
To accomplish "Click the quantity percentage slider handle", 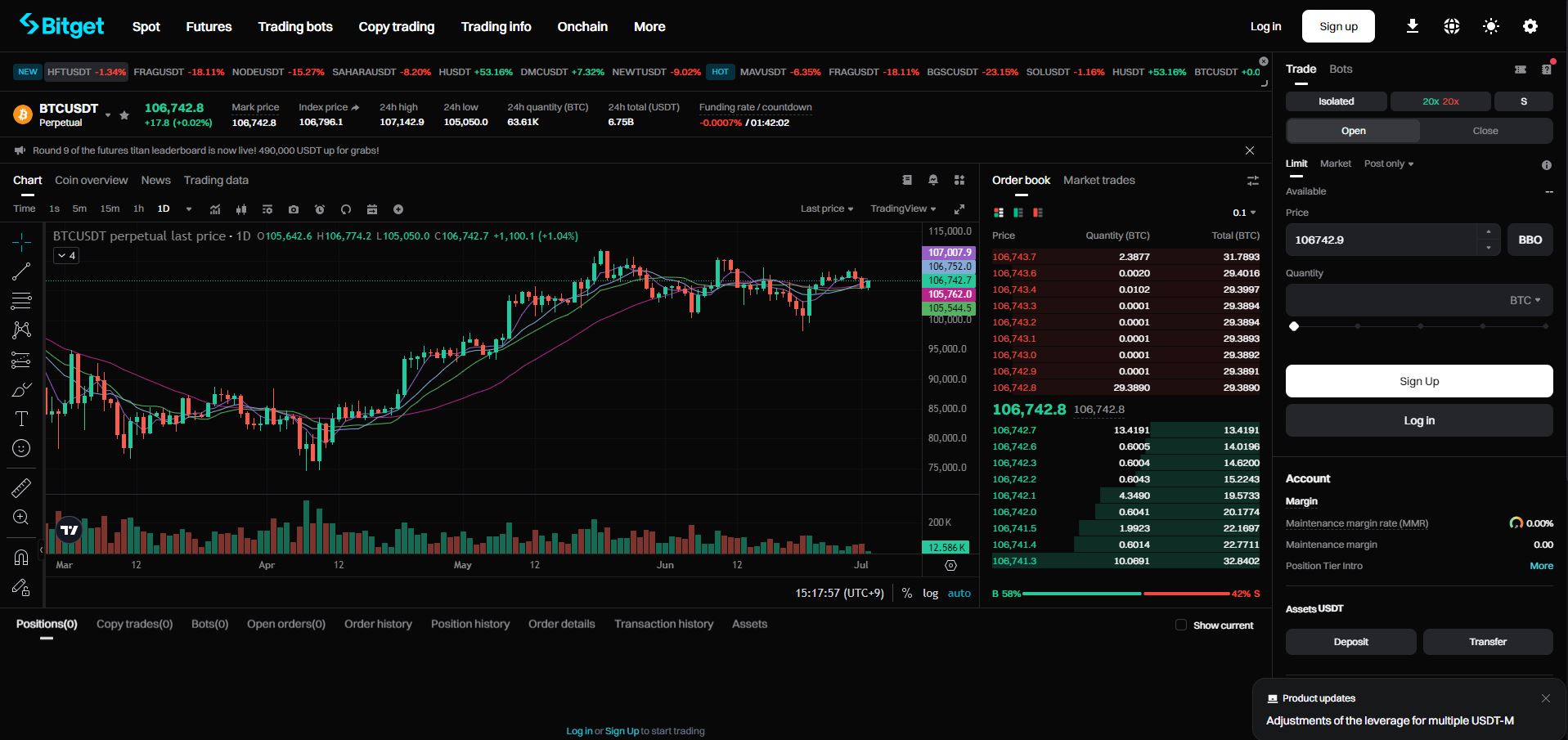I will point(1294,326).
